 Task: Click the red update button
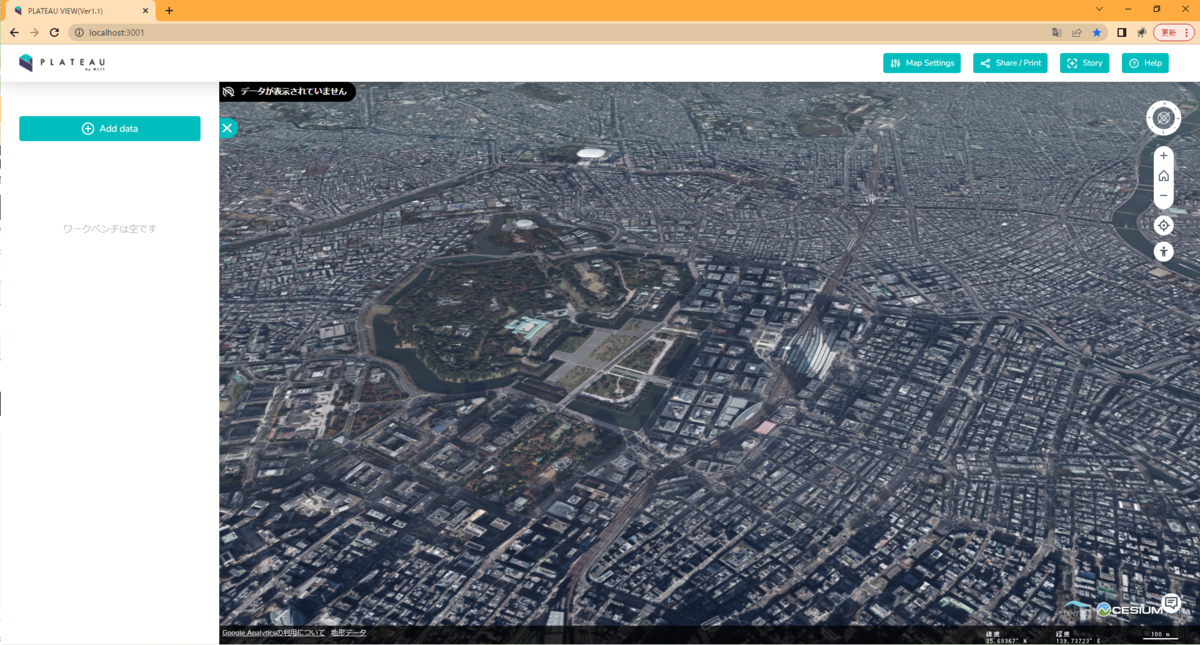[1174, 32]
